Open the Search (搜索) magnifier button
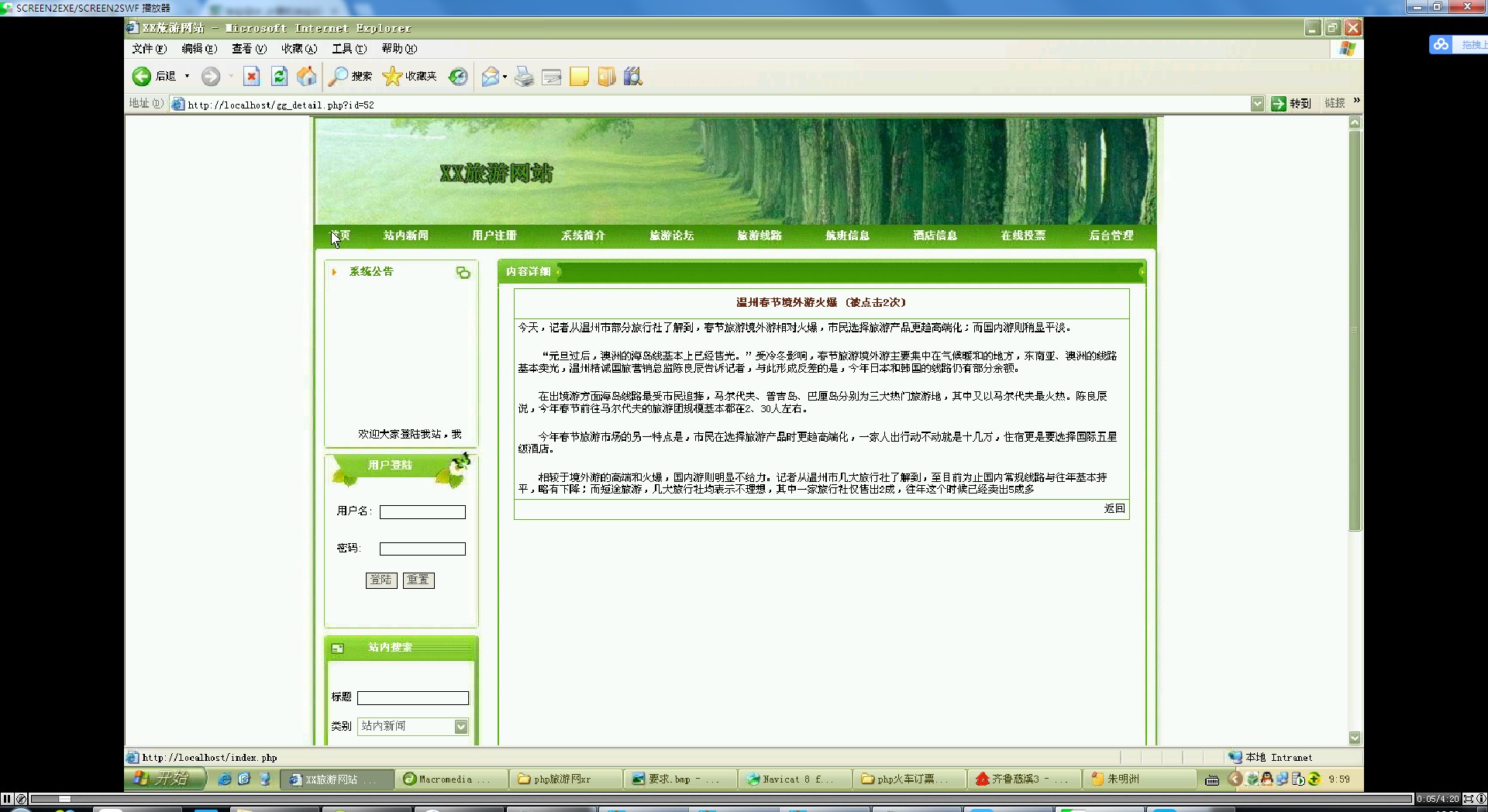Image resolution: width=1488 pixels, height=812 pixels. [x=350, y=76]
